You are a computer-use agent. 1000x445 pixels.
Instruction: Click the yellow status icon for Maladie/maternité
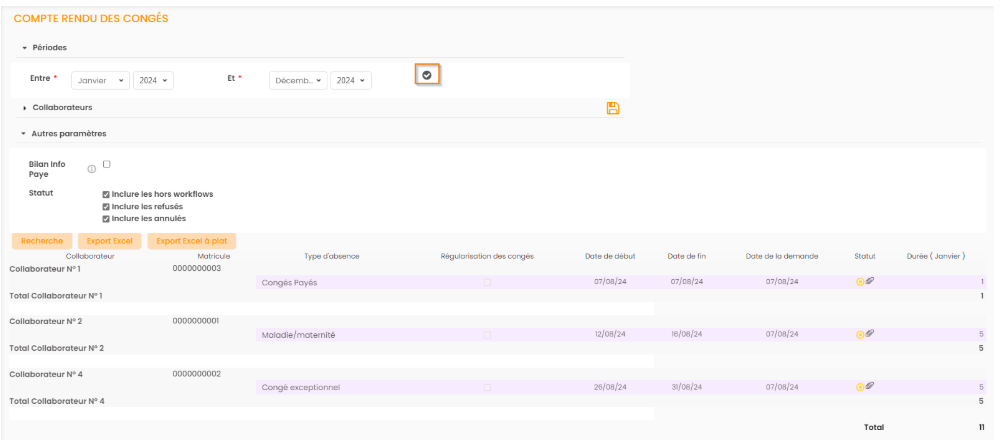pyautogui.click(x=859, y=334)
